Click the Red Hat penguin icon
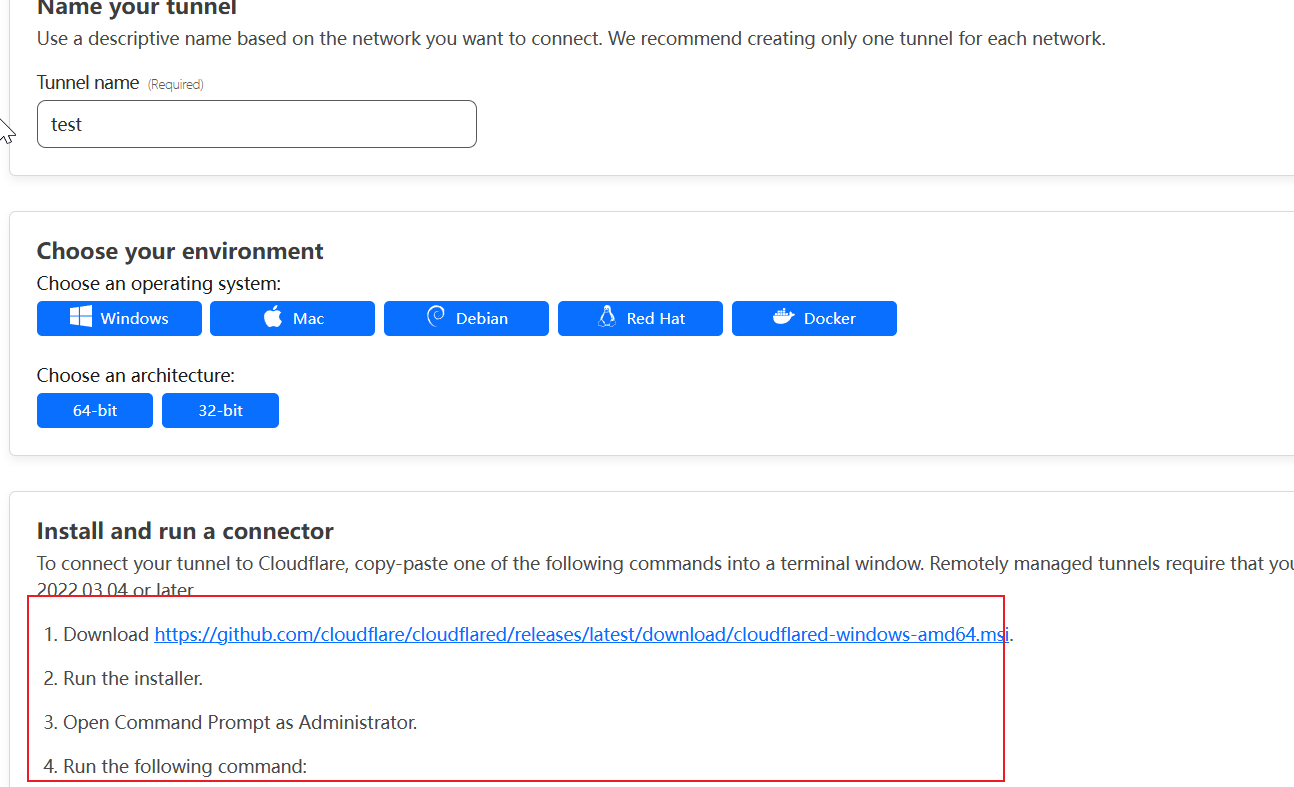Image resolution: width=1294 pixels, height=787 pixels. click(x=606, y=318)
